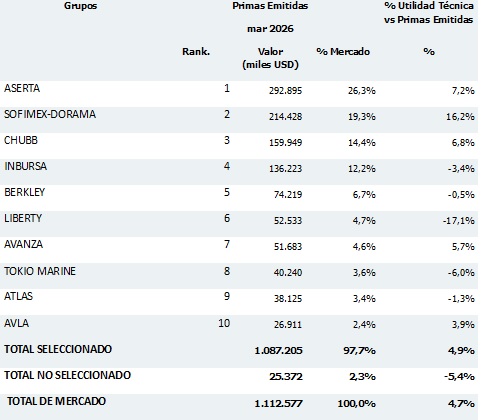Click the INBURSA technical utility -3,4% cell

point(461,169)
